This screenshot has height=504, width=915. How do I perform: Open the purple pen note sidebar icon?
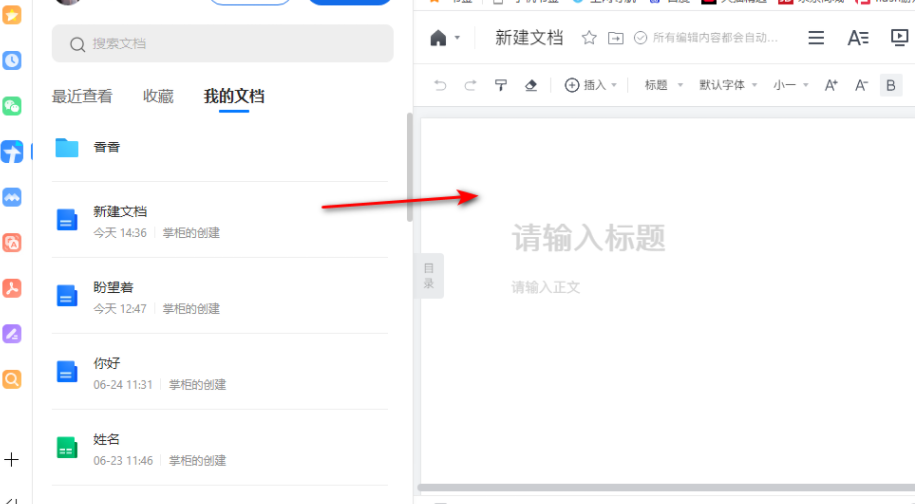point(12,334)
